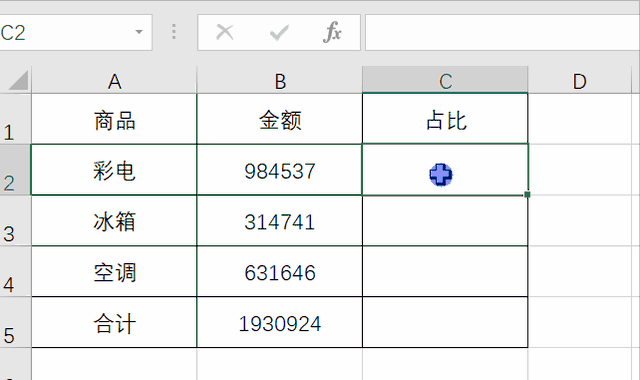The image size is (640, 380).
Task: Click the formula bar vertical dots handle
Action: tap(174, 32)
